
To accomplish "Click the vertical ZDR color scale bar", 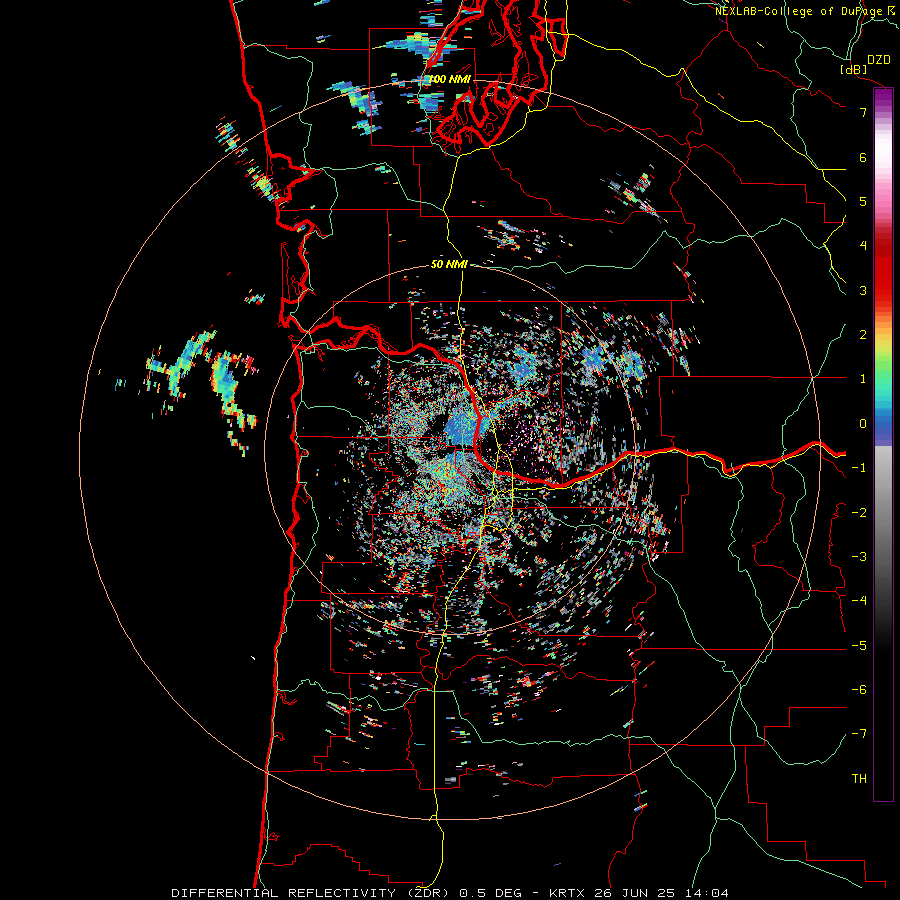I will click(x=883, y=444).
